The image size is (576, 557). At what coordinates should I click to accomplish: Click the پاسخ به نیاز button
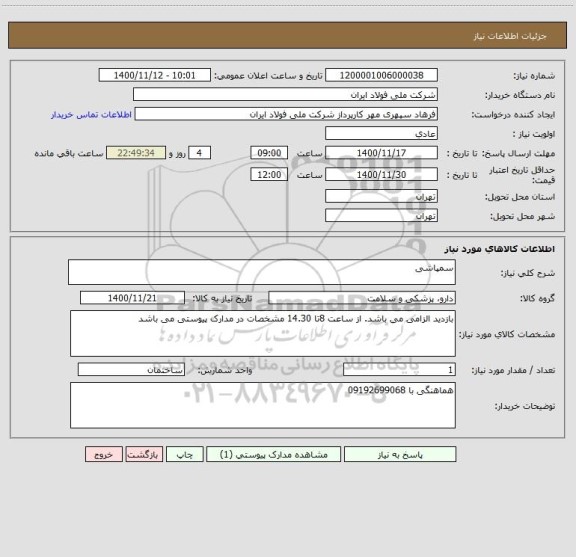(x=400, y=454)
